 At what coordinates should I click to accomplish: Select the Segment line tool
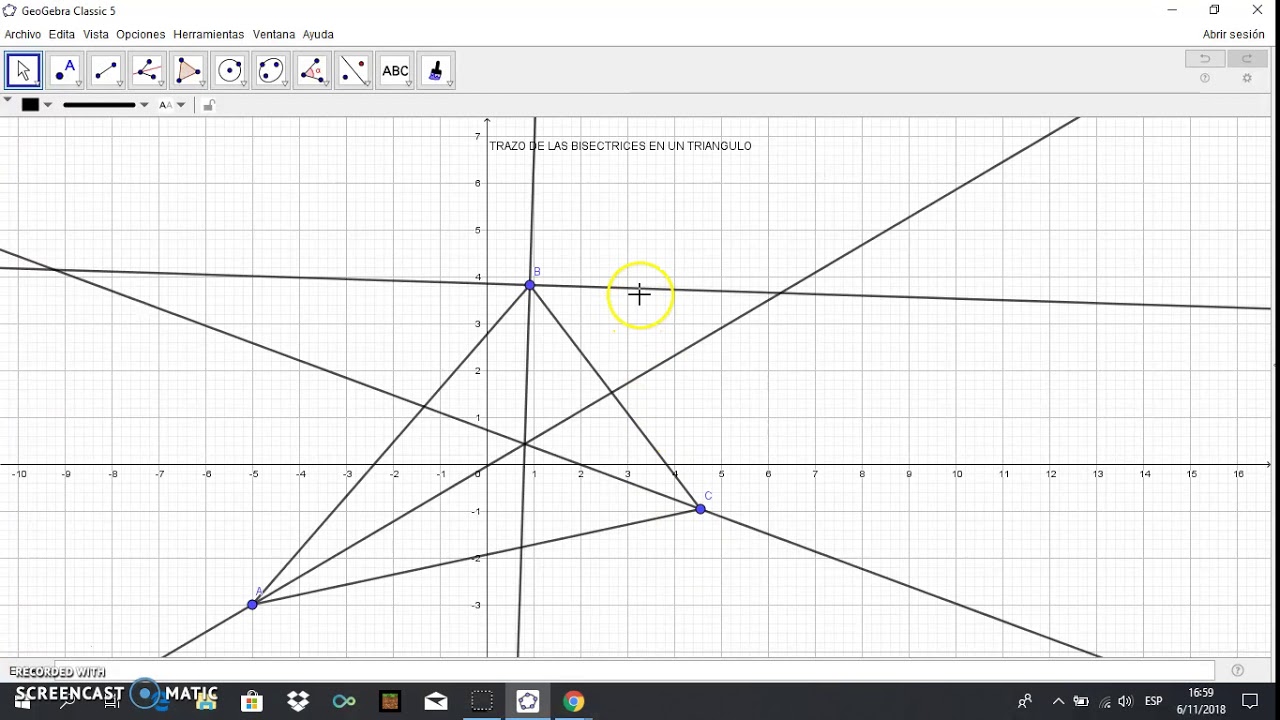pos(106,71)
